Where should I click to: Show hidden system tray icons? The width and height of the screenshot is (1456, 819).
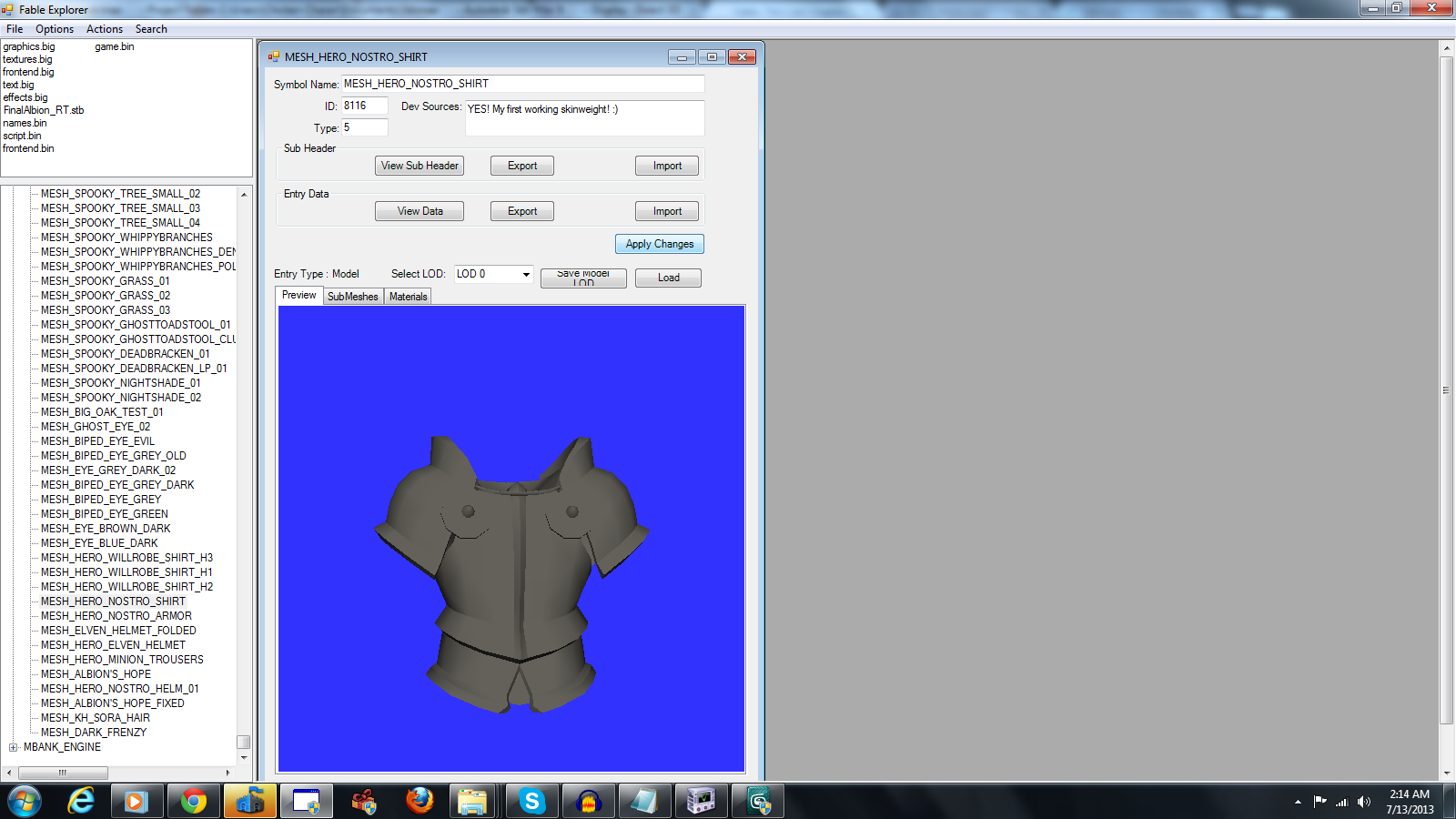point(1298,802)
